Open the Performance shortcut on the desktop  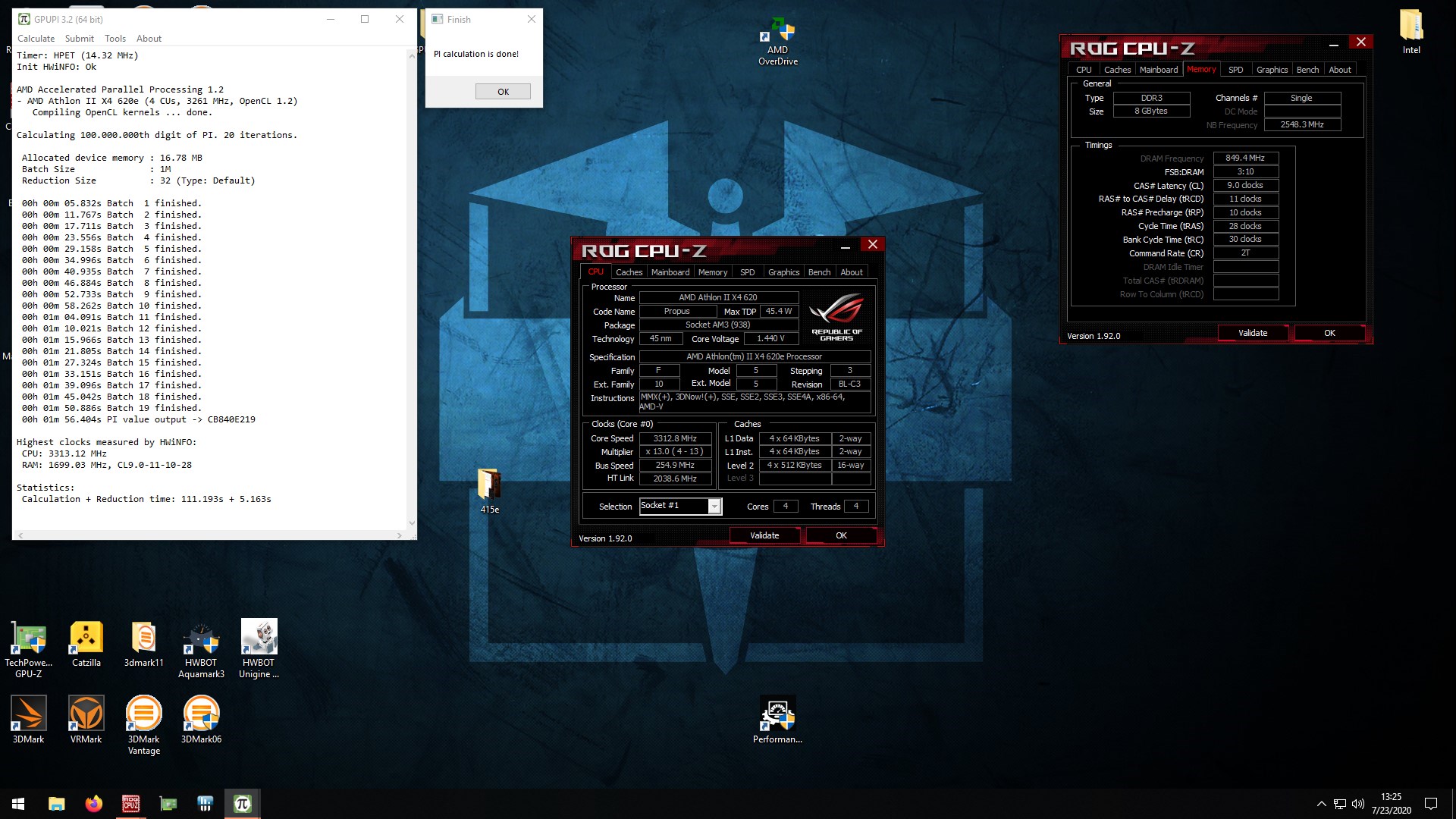[777, 720]
